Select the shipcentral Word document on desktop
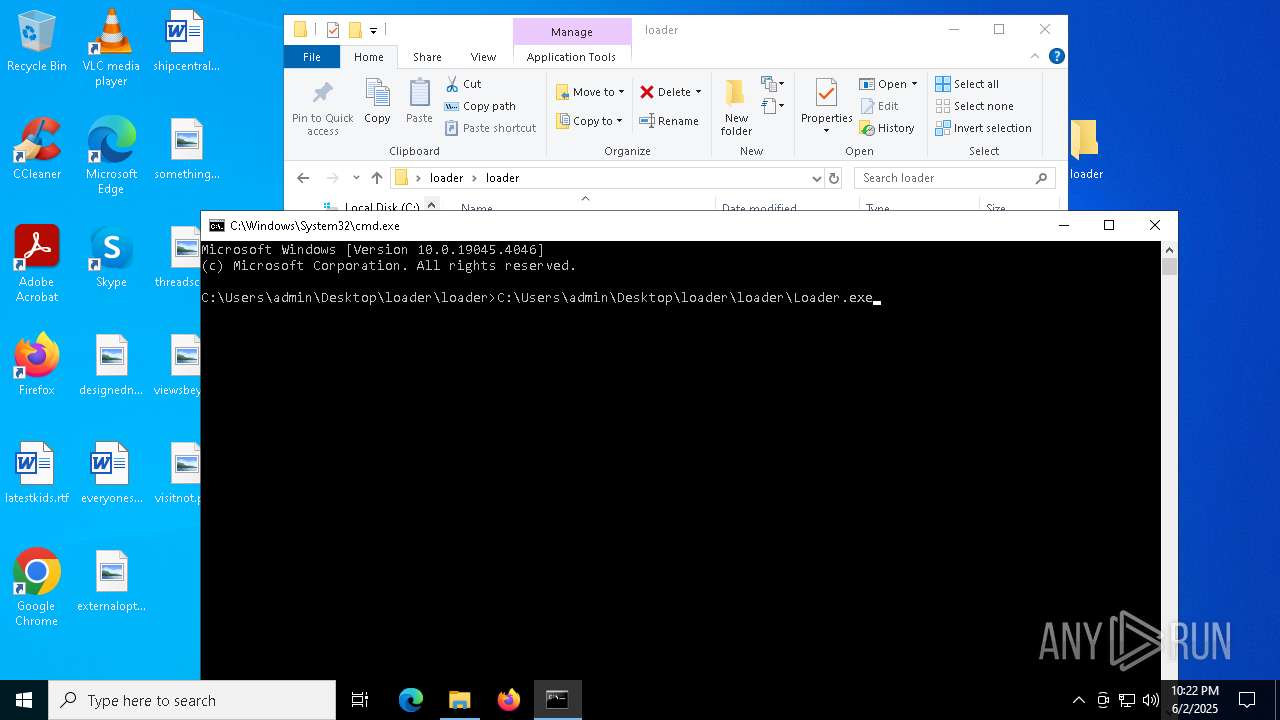1280x720 pixels. [x=186, y=41]
